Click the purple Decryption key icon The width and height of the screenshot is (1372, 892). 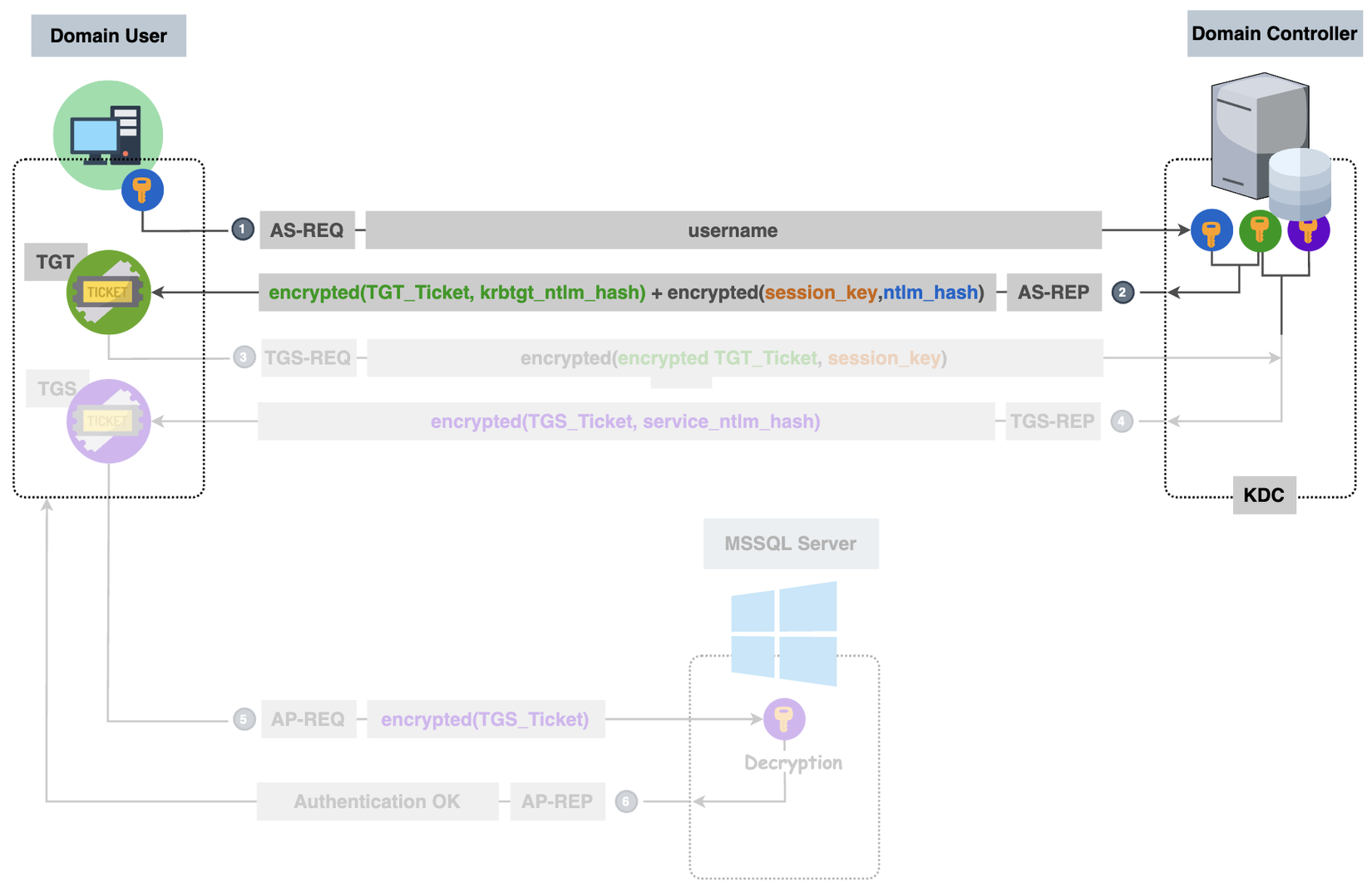coord(784,718)
